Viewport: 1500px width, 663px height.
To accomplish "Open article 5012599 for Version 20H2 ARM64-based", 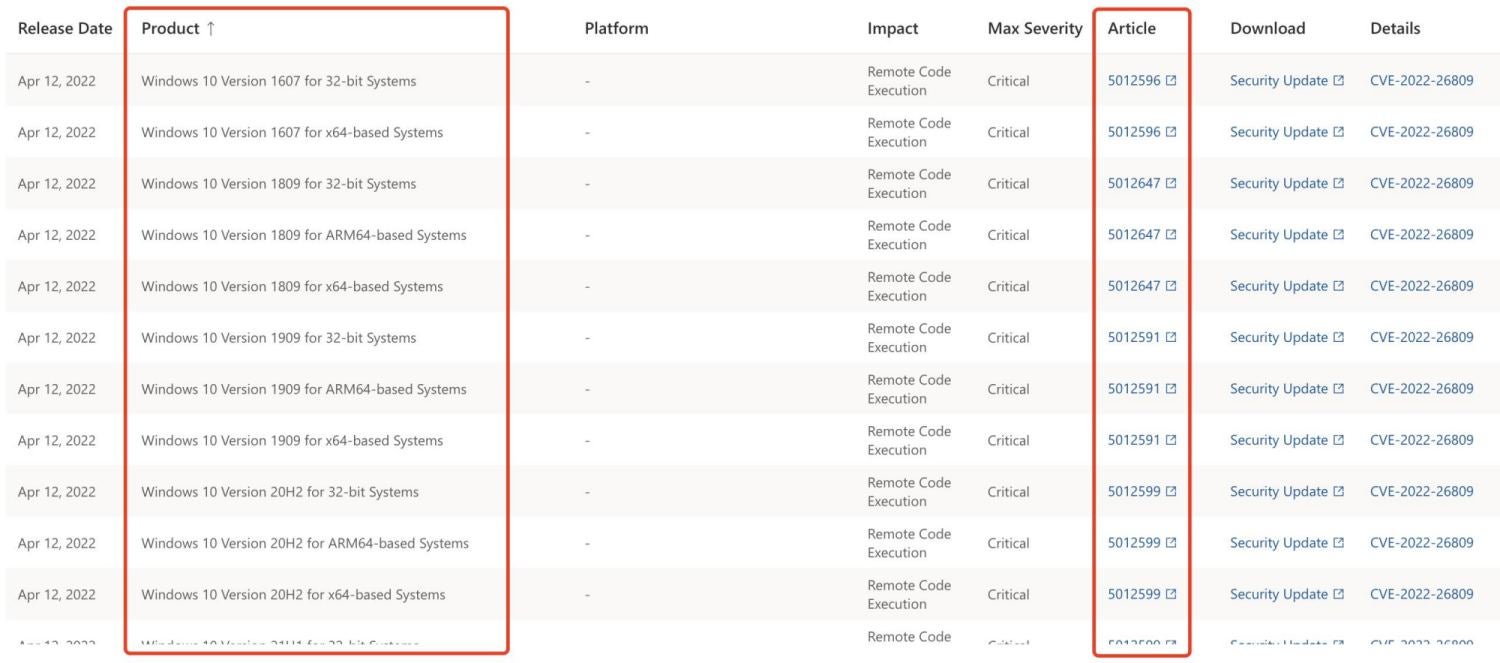I will 1142,543.
